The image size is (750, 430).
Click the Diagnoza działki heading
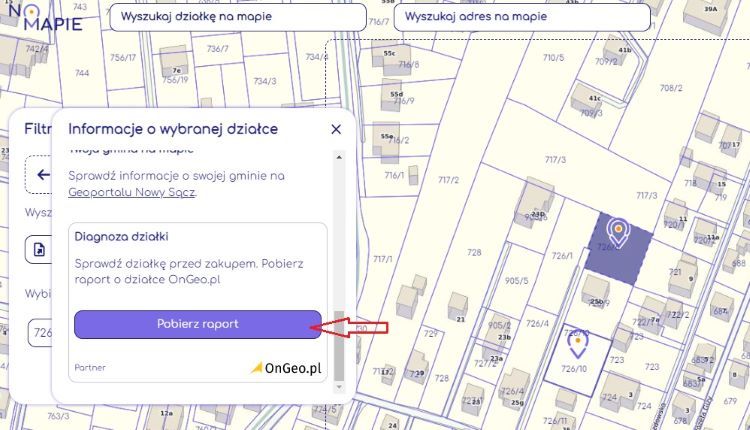tap(121, 237)
